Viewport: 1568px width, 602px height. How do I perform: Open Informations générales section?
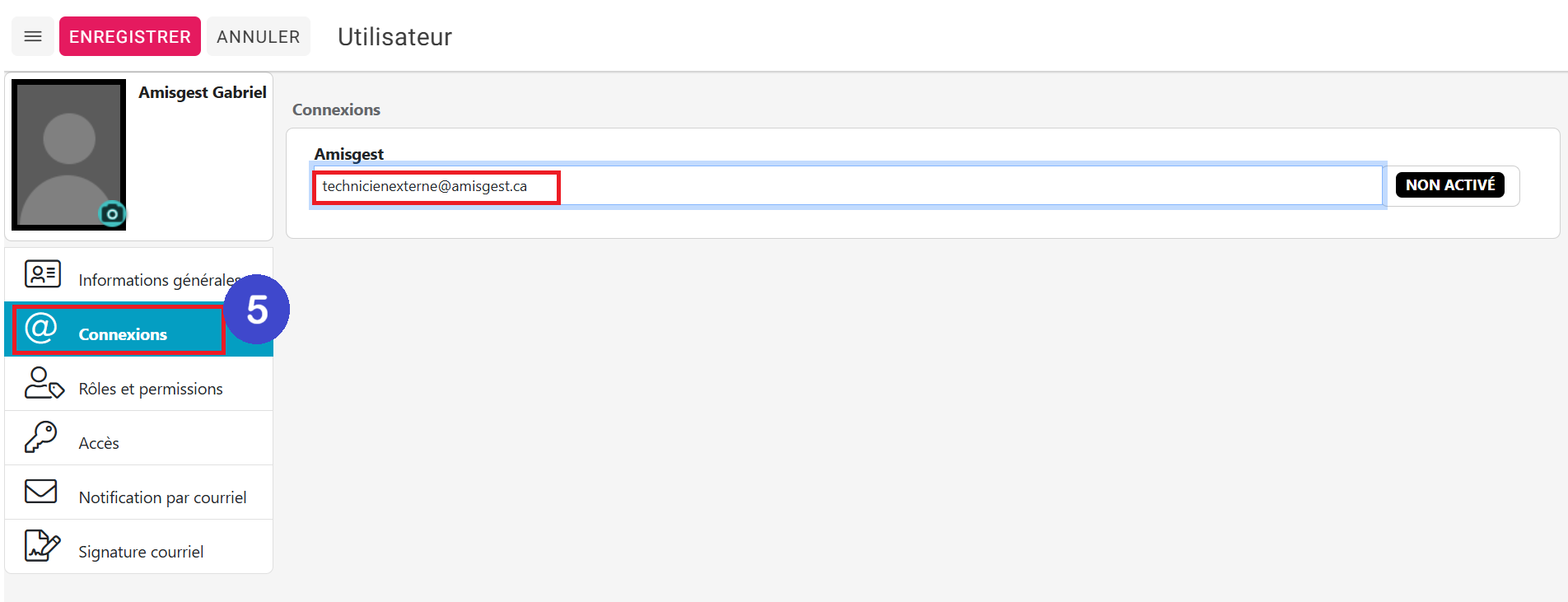(x=138, y=275)
